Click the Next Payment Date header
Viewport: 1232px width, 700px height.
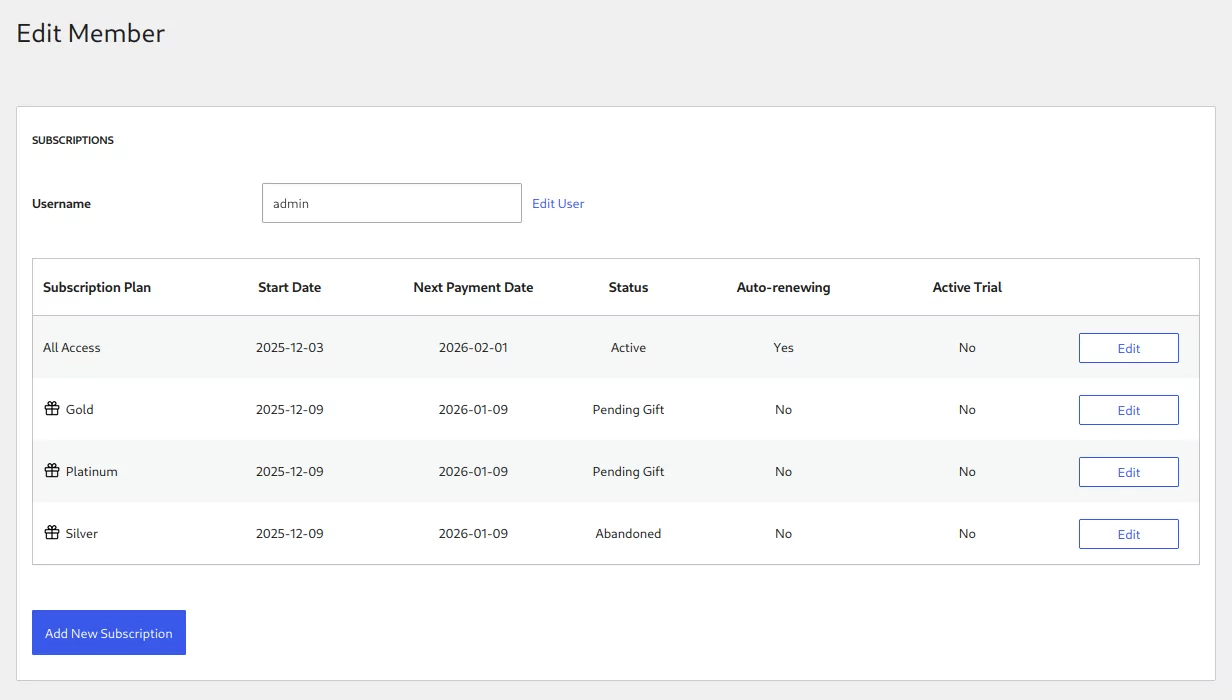(x=473, y=287)
